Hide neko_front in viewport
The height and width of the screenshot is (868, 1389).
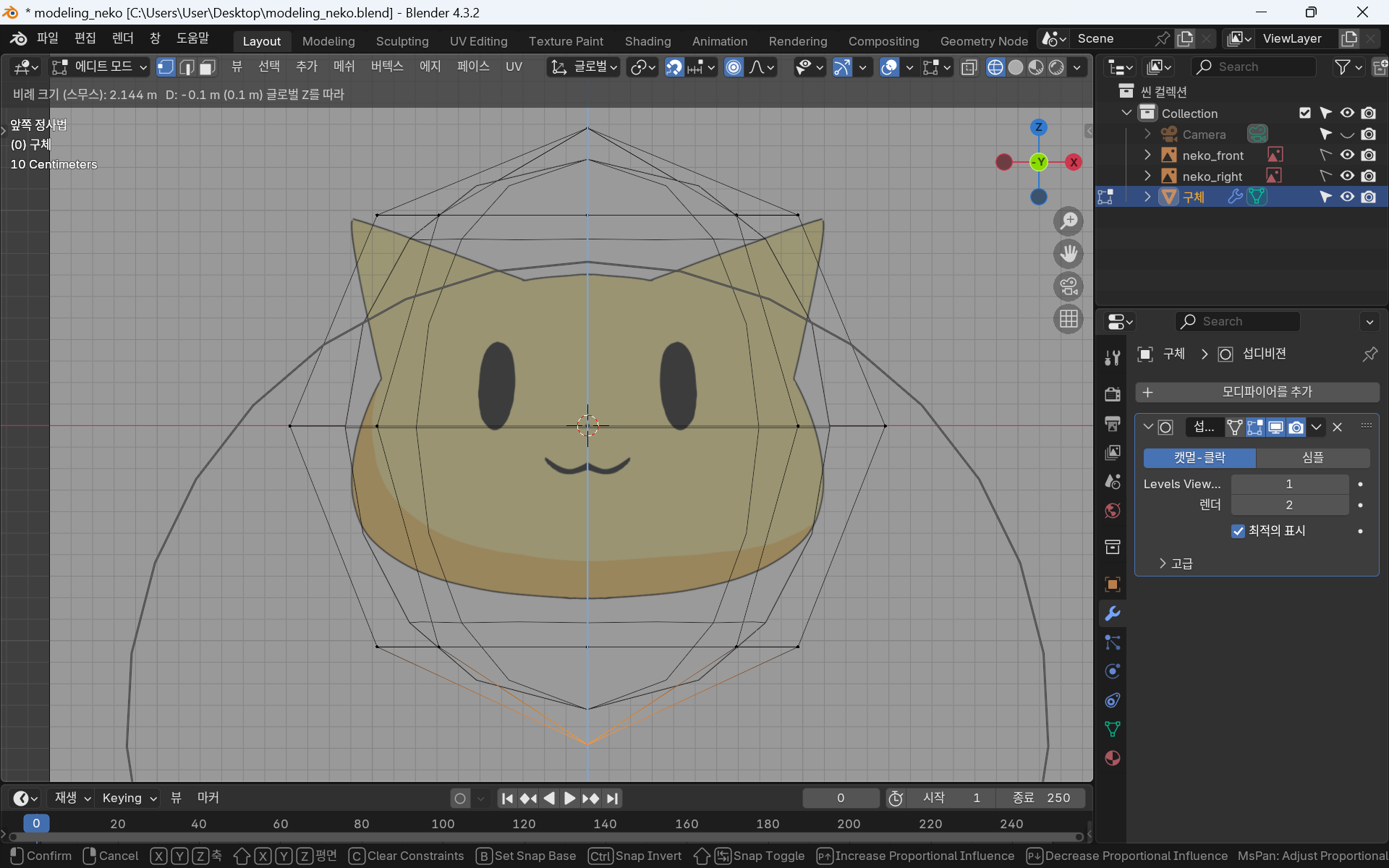[x=1347, y=155]
